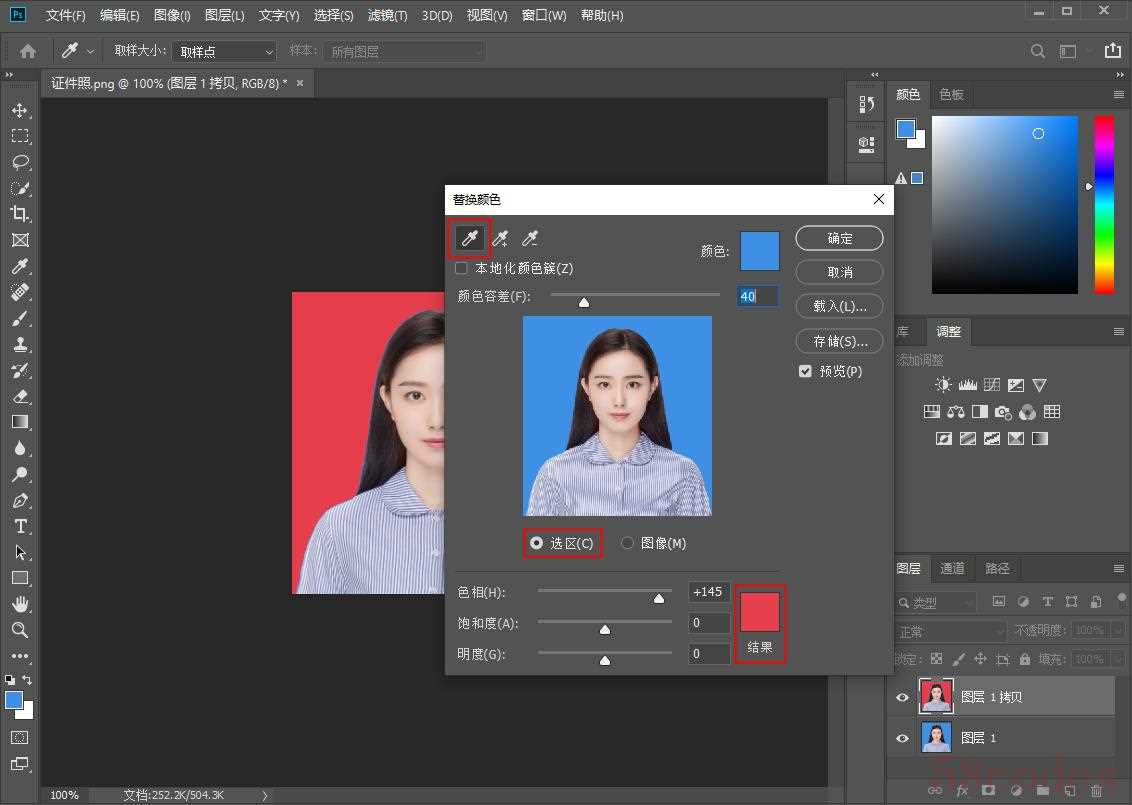Click the 取消 button
Image resolution: width=1132 pixels, height=805 pixels.
tap(839, 272)
